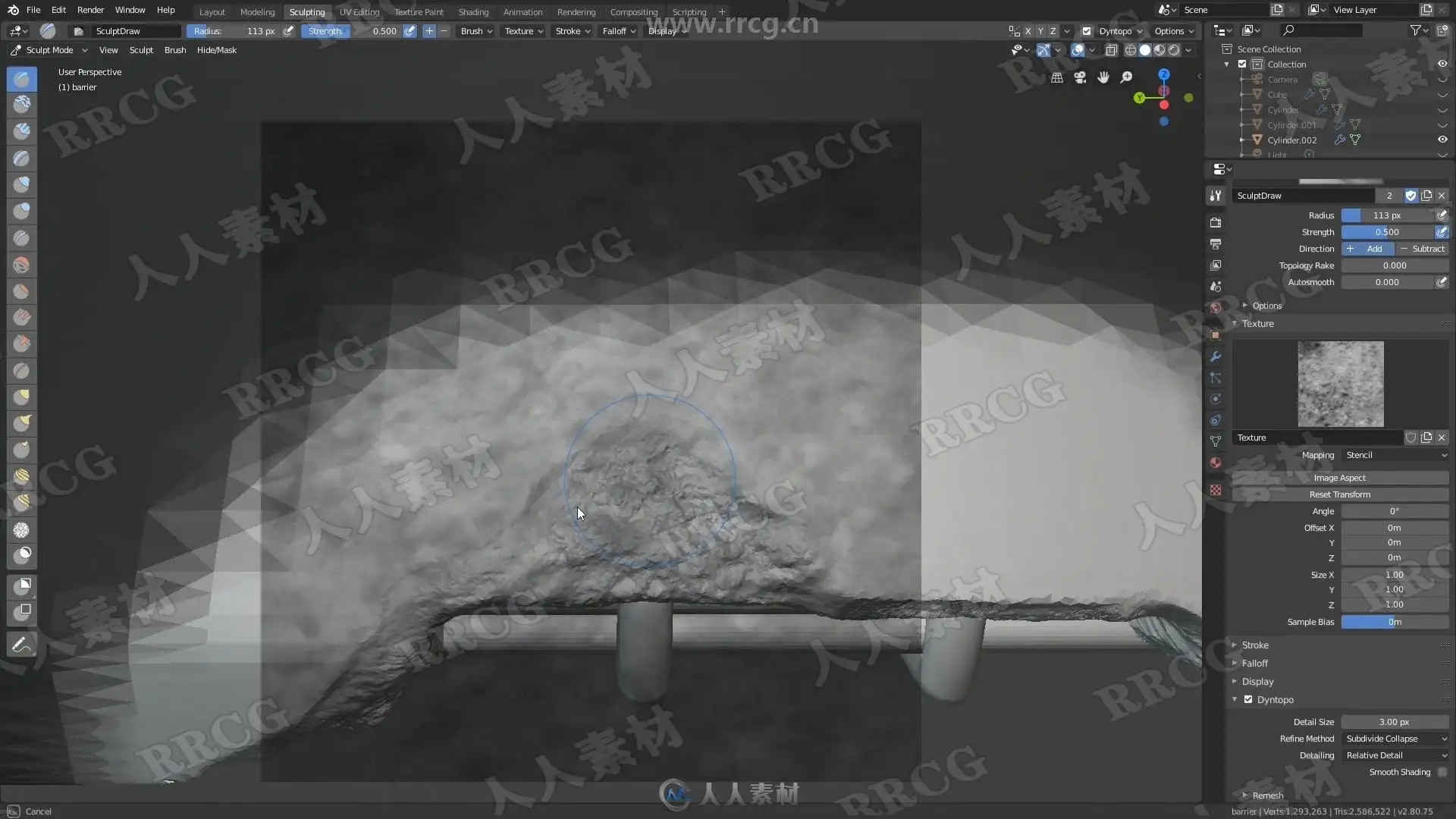Switch to the Texture Paint workspace tab
The height and width of the screenshot is (819, 1456).
[419, 12]
